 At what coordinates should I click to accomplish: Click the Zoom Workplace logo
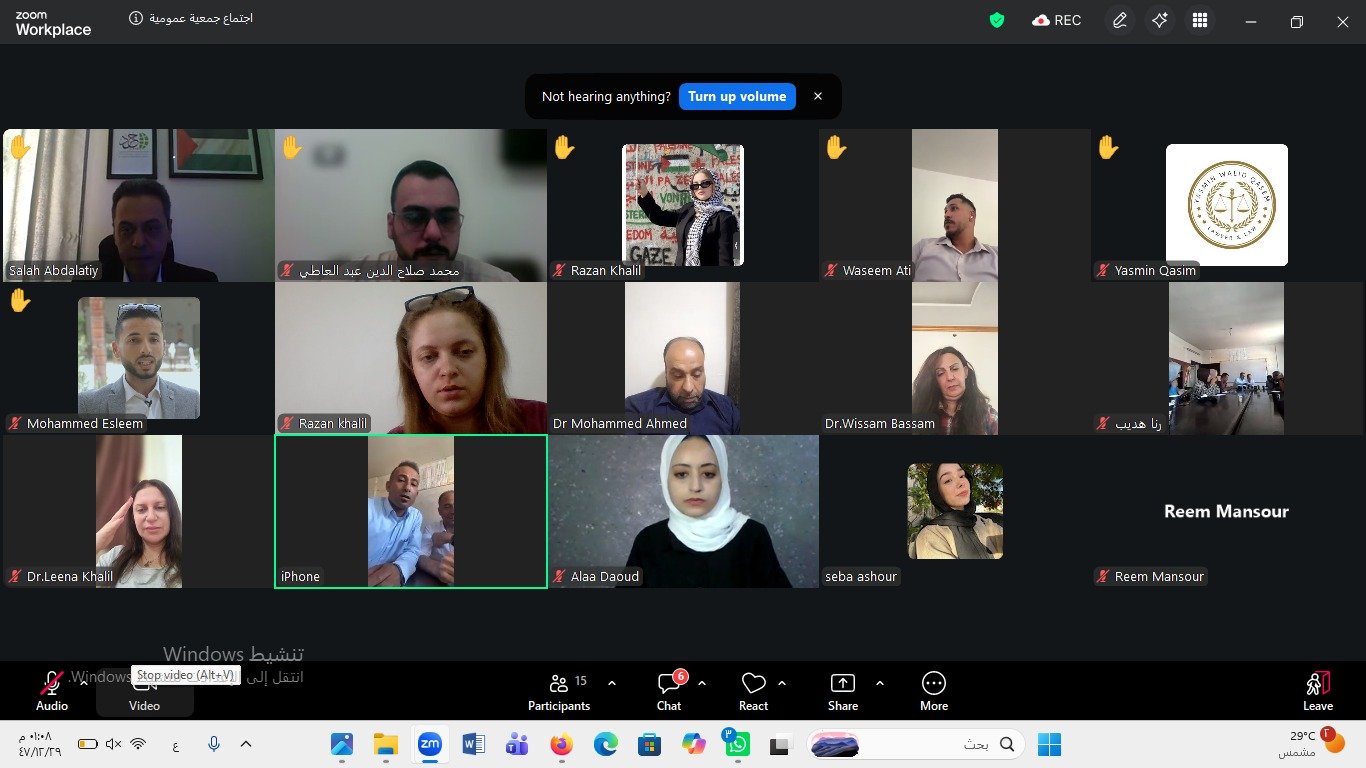pyautogui.click(x=53, y=24)
